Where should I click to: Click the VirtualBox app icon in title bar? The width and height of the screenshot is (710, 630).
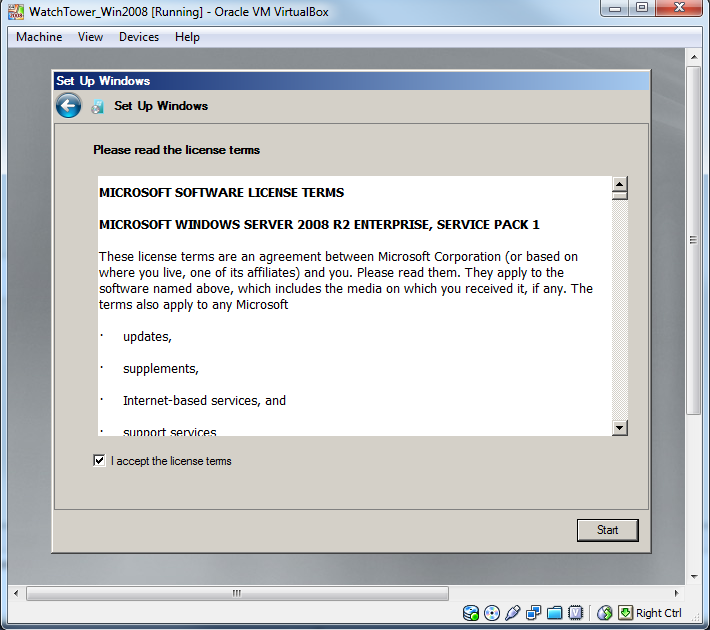pos(16,12)
